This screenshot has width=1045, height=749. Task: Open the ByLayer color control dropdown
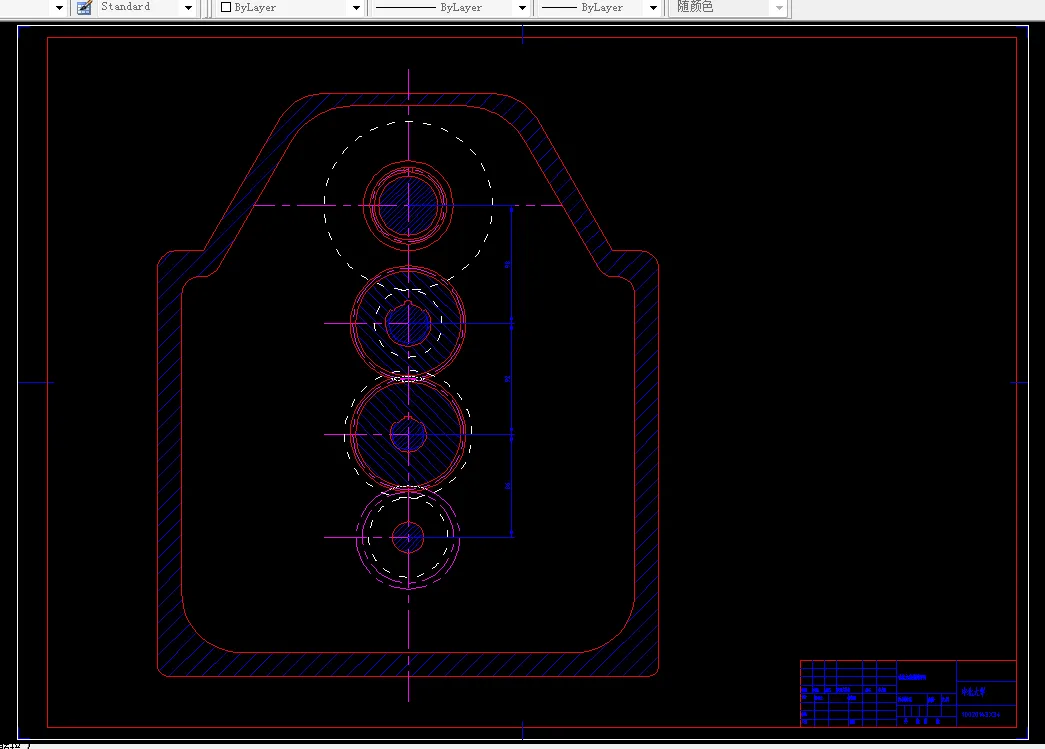[356, 8]
